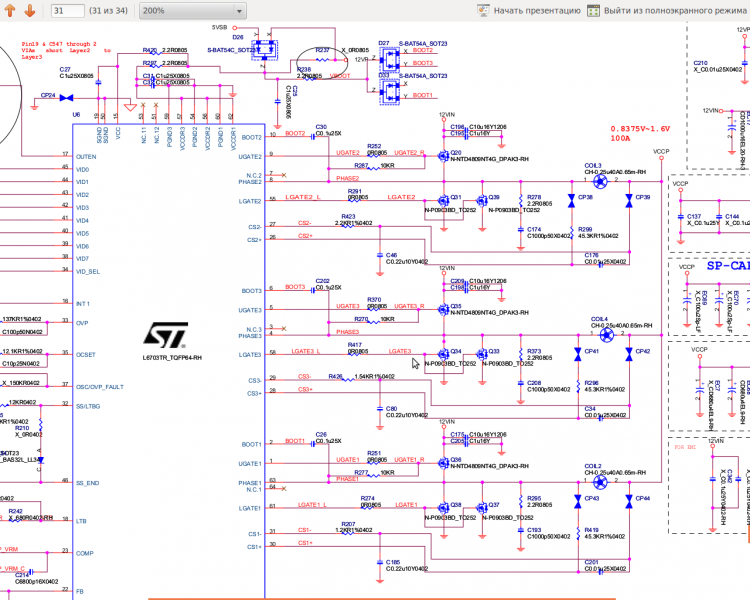Screen dimensions: 750x600
Task: Click the 'Q35' MOSFET designator
Action: (456, 306)
